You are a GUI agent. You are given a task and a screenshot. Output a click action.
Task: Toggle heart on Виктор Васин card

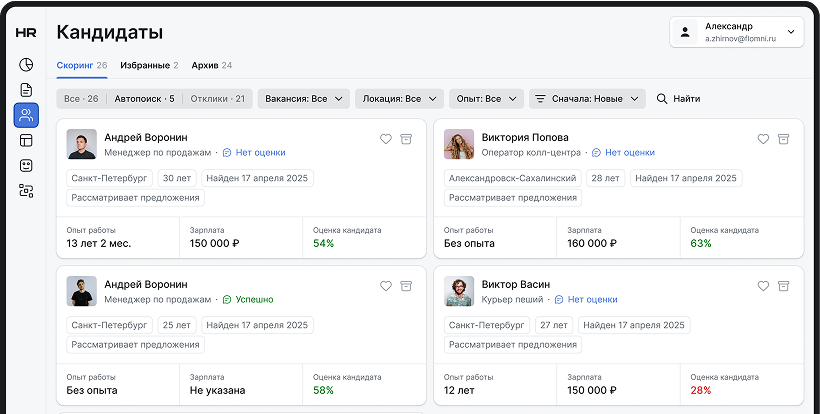(x=763, y=286)
